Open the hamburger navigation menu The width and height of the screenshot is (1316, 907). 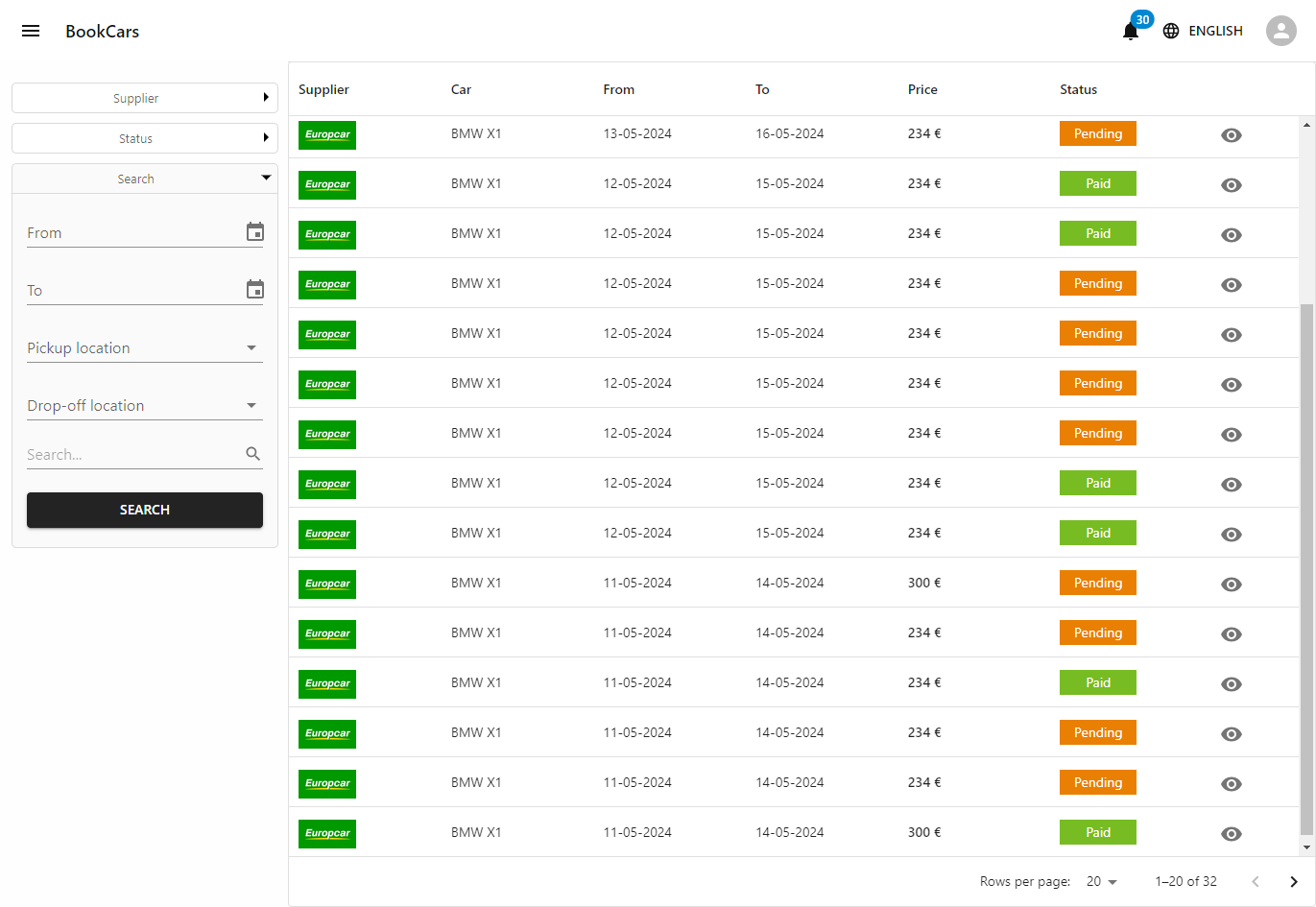tap(31, 31)
